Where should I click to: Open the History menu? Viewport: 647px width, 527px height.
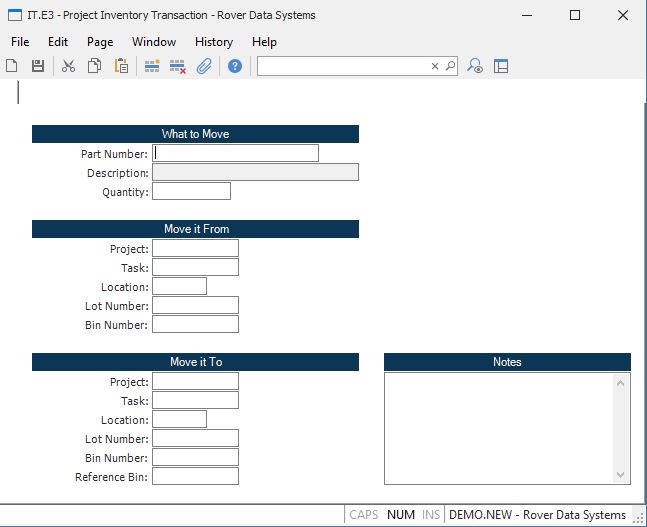[214, 42]
